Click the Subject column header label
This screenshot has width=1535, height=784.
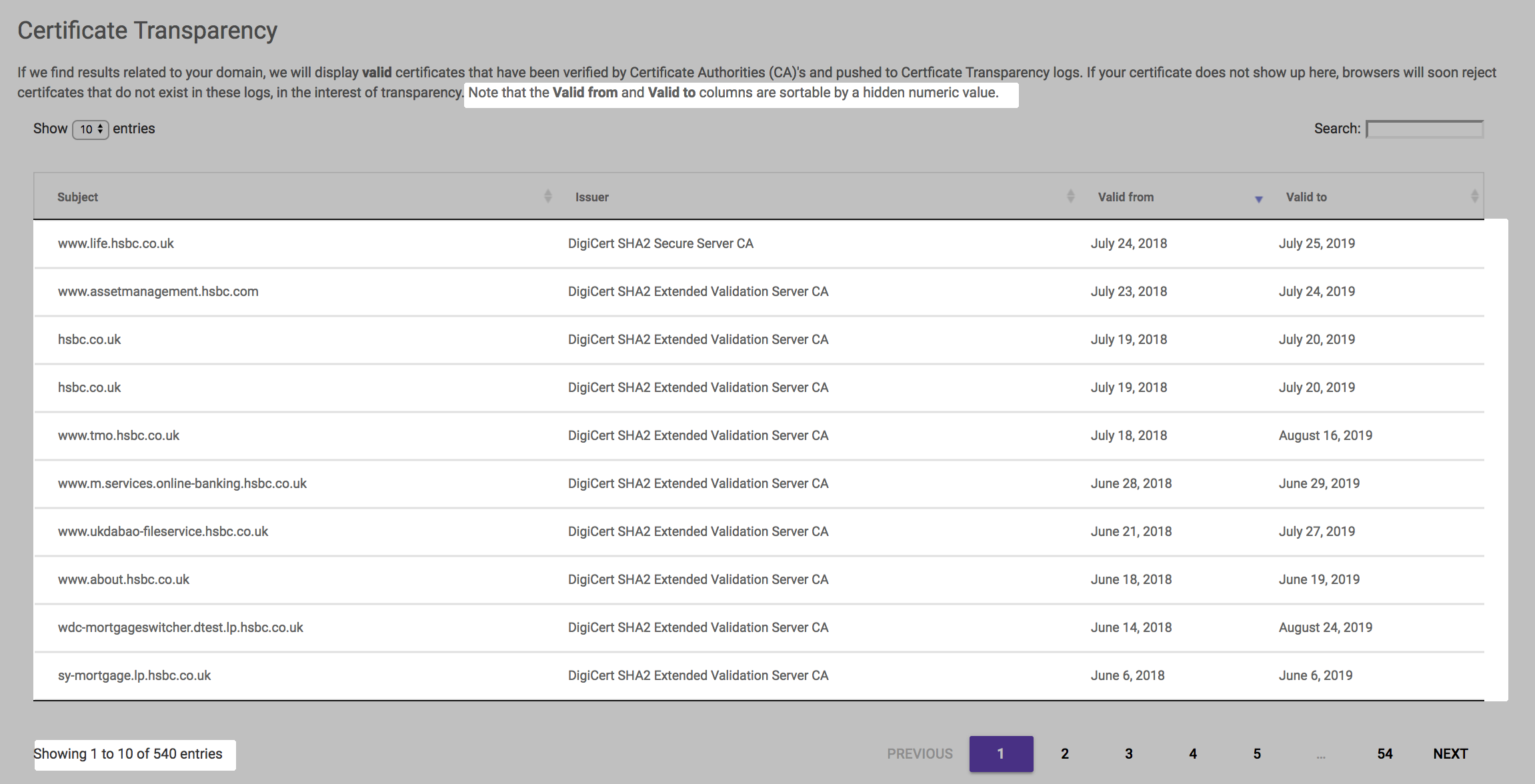[x=77, y=197]
